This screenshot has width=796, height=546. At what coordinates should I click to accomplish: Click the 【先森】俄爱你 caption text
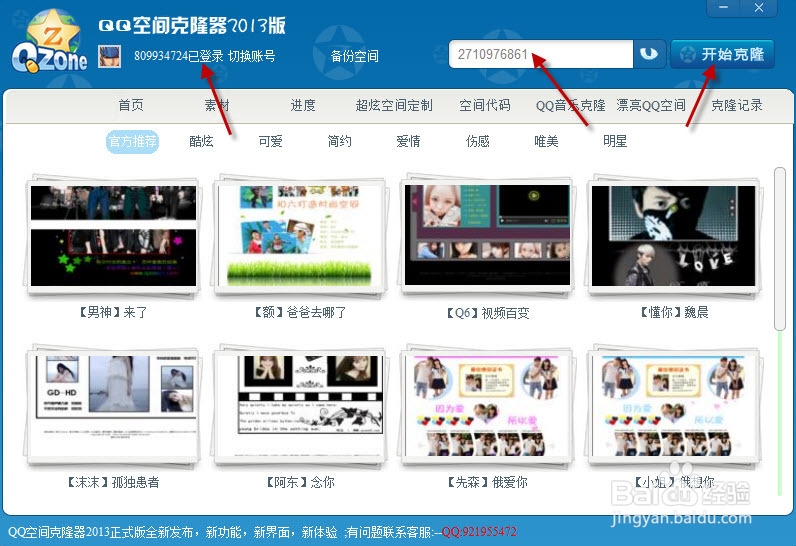coord(487,482)
